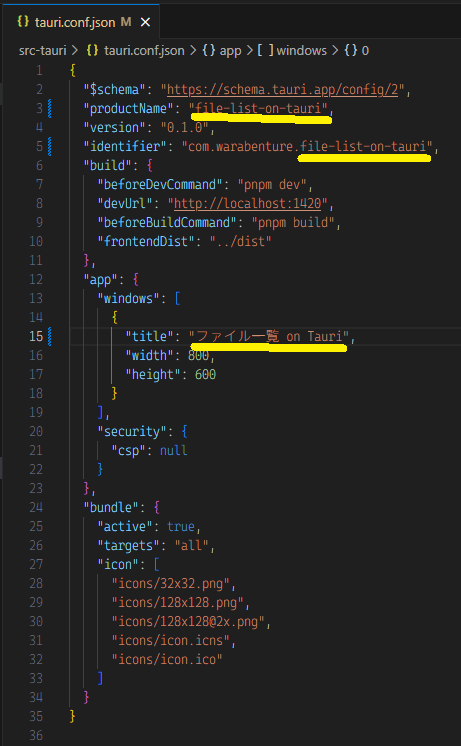Select the tauri.conf.json editor tab
The width and height of the screenshot is (461, 746).
coord(83,22)
